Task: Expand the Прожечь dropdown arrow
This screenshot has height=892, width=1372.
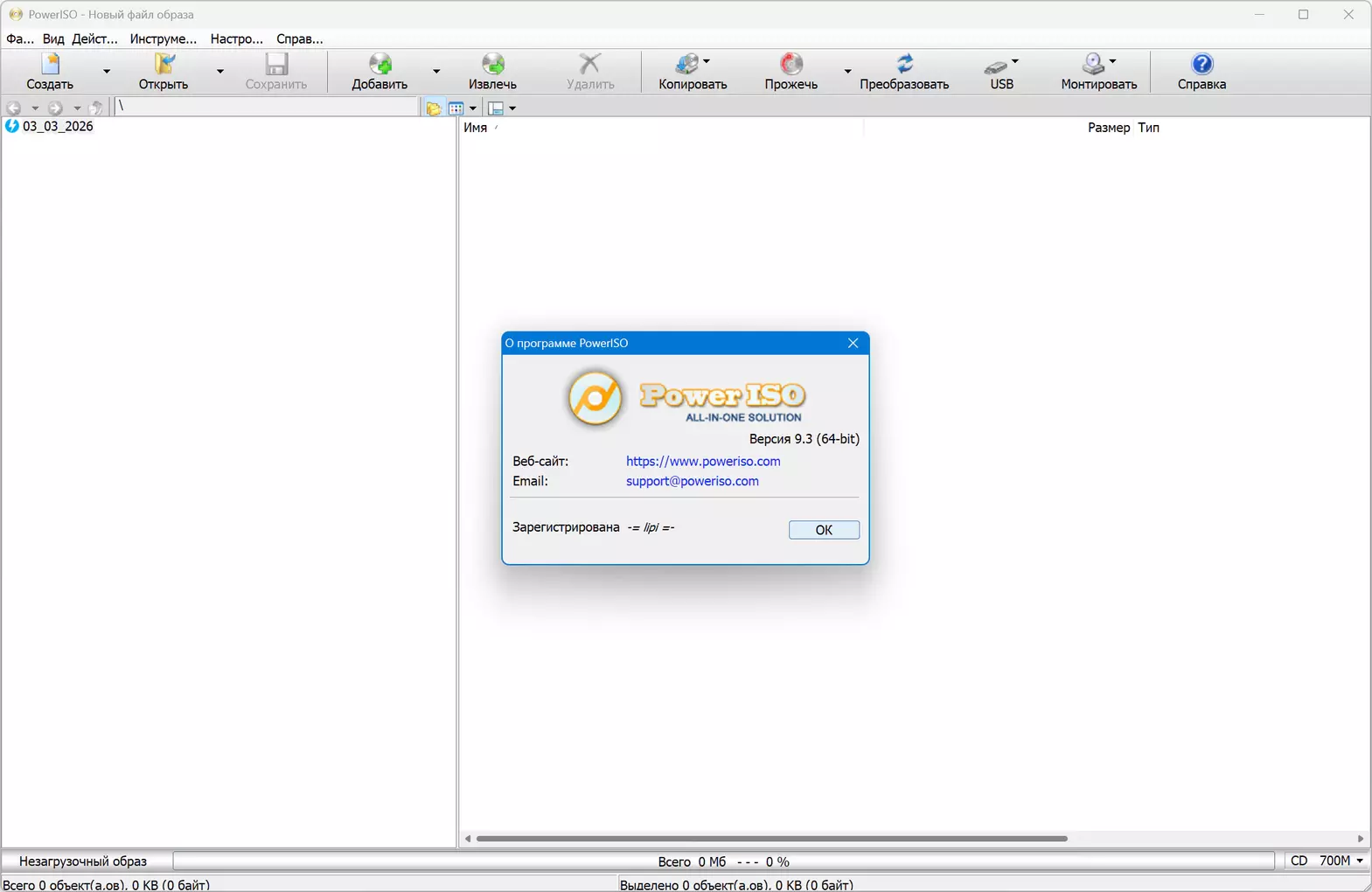Action: 847,71
